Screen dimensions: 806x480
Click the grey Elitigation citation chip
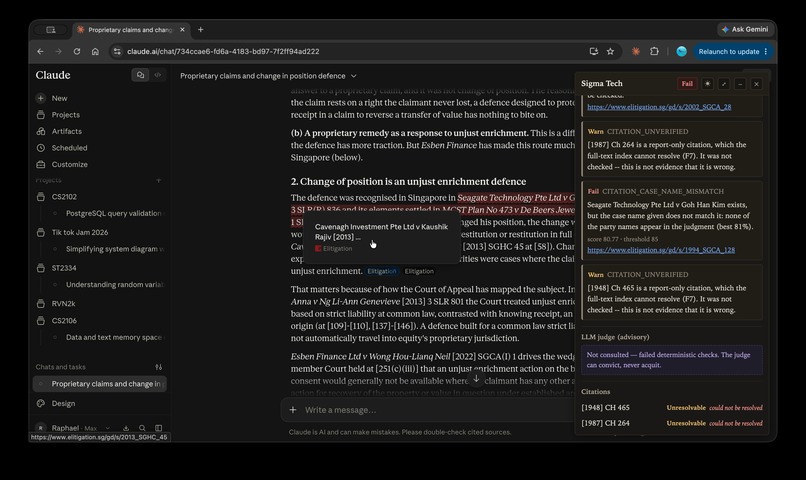point(419,271)
